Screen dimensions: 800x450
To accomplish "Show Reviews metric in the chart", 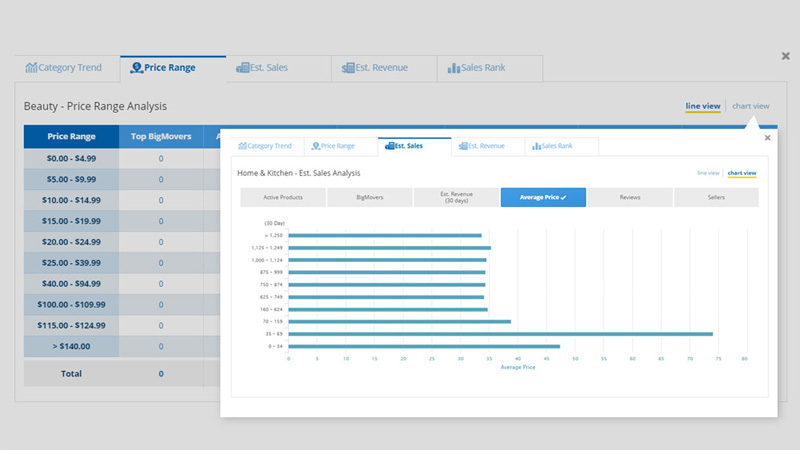I will point(630,197).
